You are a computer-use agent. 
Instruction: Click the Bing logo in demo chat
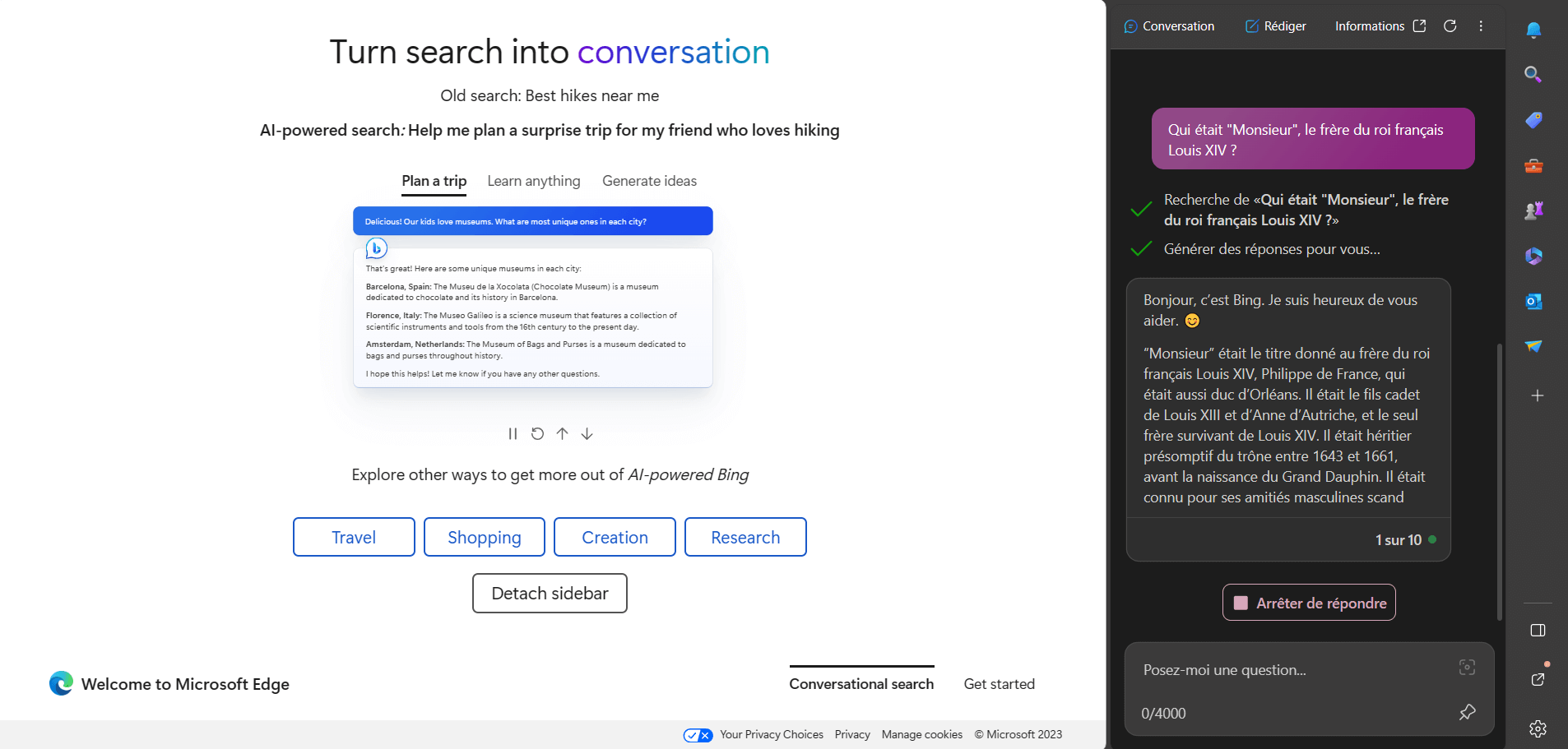click(x=376, y=247)
